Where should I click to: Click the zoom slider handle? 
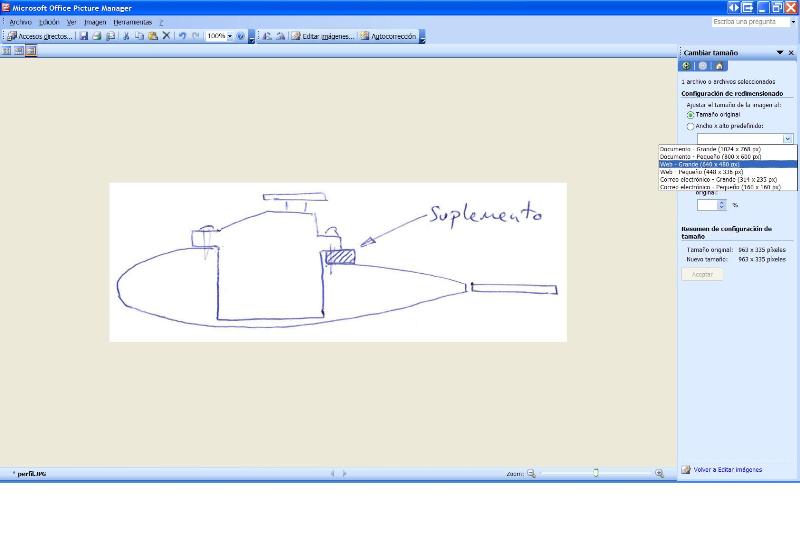[596, 473]
